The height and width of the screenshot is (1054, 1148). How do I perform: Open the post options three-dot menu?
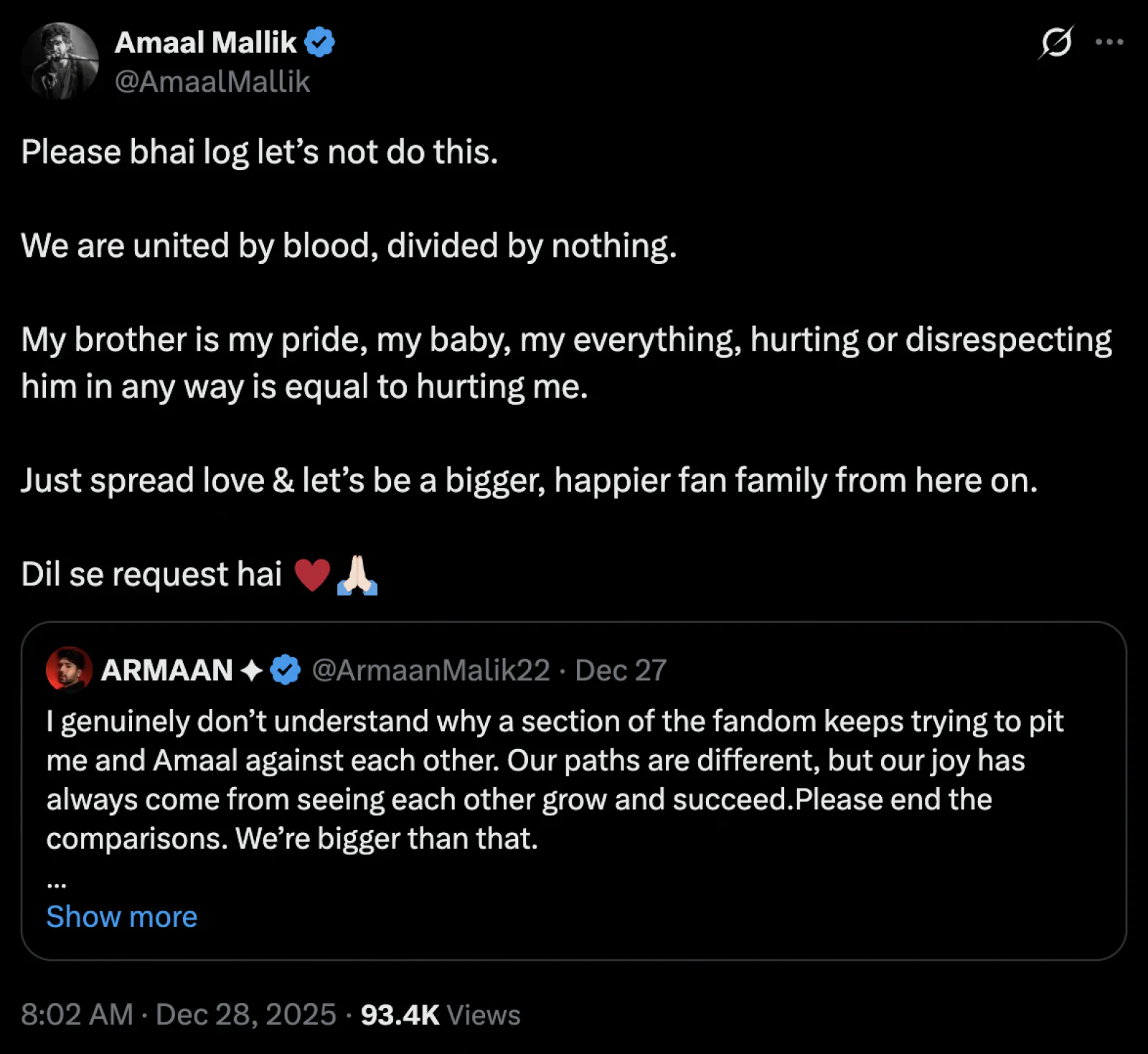pos(1108,43)
